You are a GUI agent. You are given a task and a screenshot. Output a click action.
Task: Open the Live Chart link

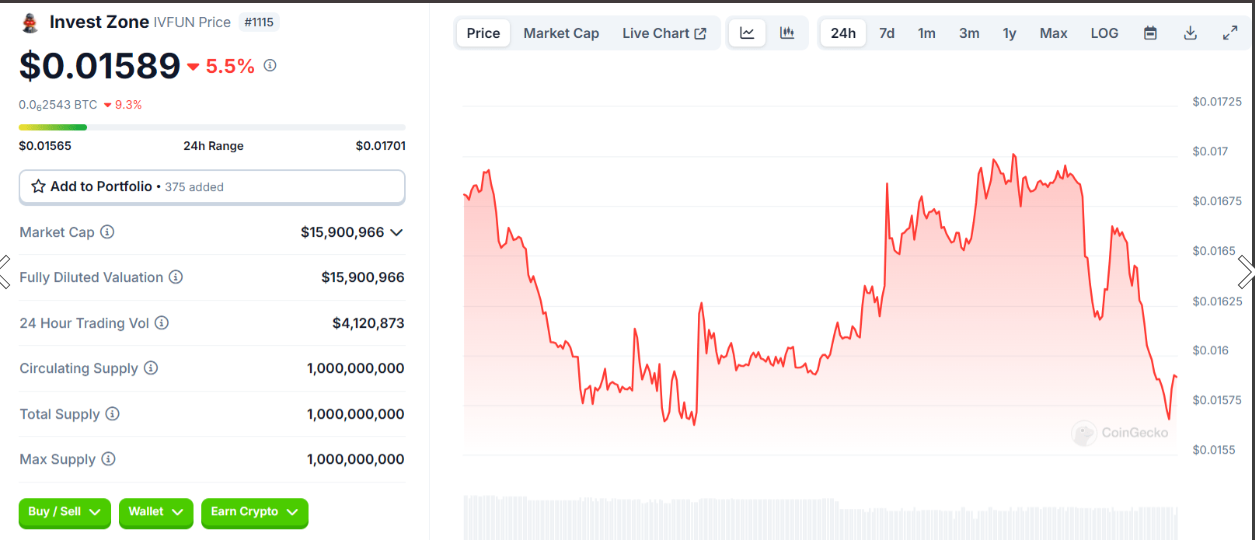click(664, 33)
